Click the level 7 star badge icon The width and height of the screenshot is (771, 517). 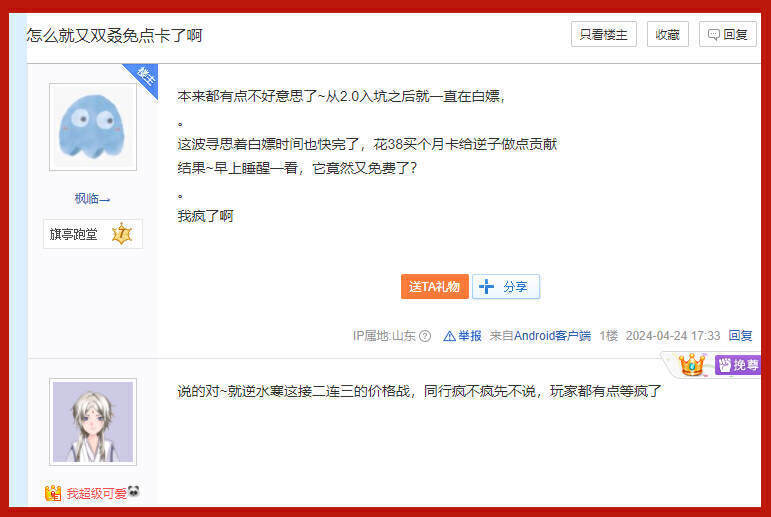click(121, 234)
